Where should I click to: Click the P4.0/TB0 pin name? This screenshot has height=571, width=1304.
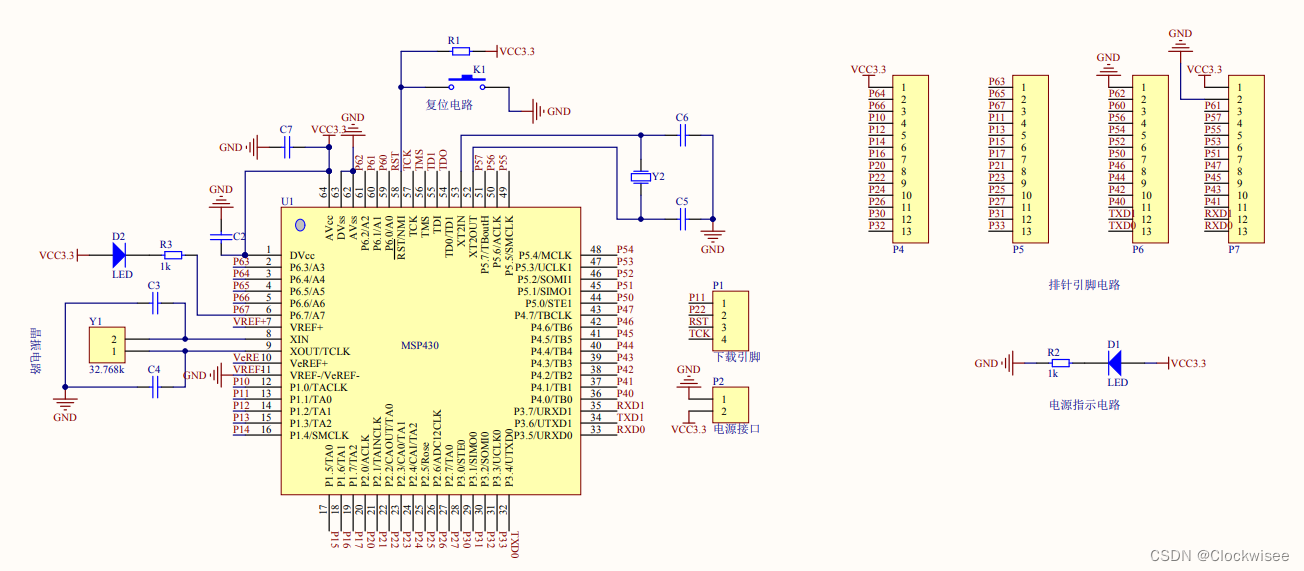point(551,399)
